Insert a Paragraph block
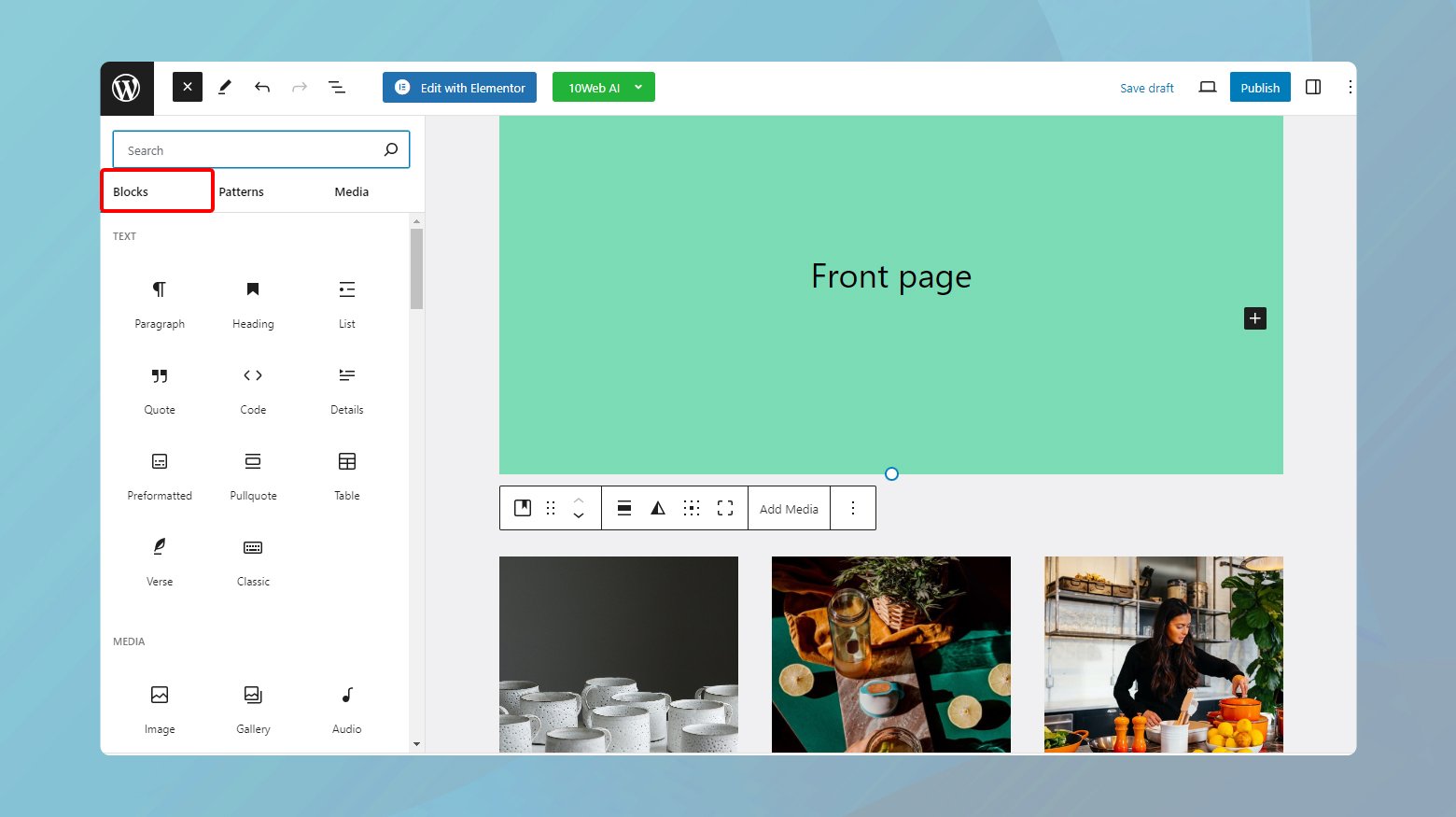The image size is (1456, 817). click(160, 303)
